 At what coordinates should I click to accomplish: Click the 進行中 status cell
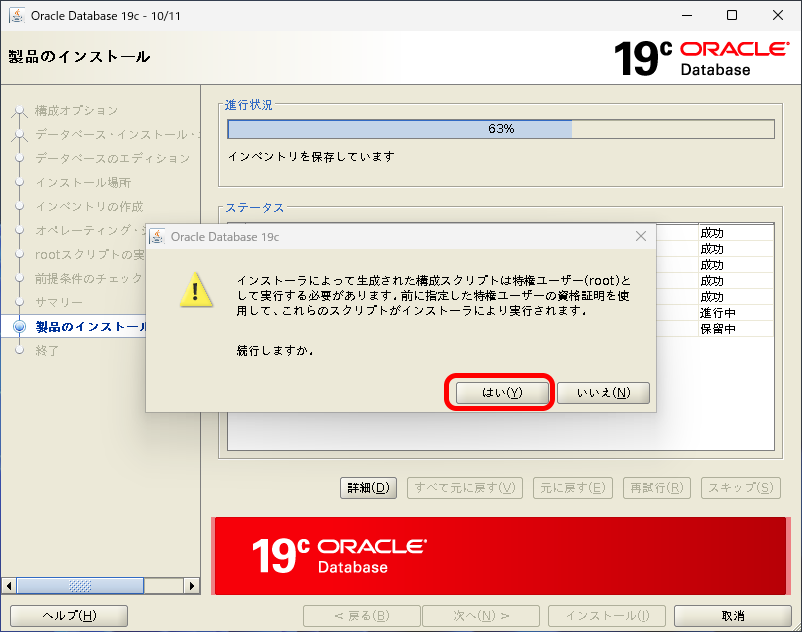click(x=736, y=313)
